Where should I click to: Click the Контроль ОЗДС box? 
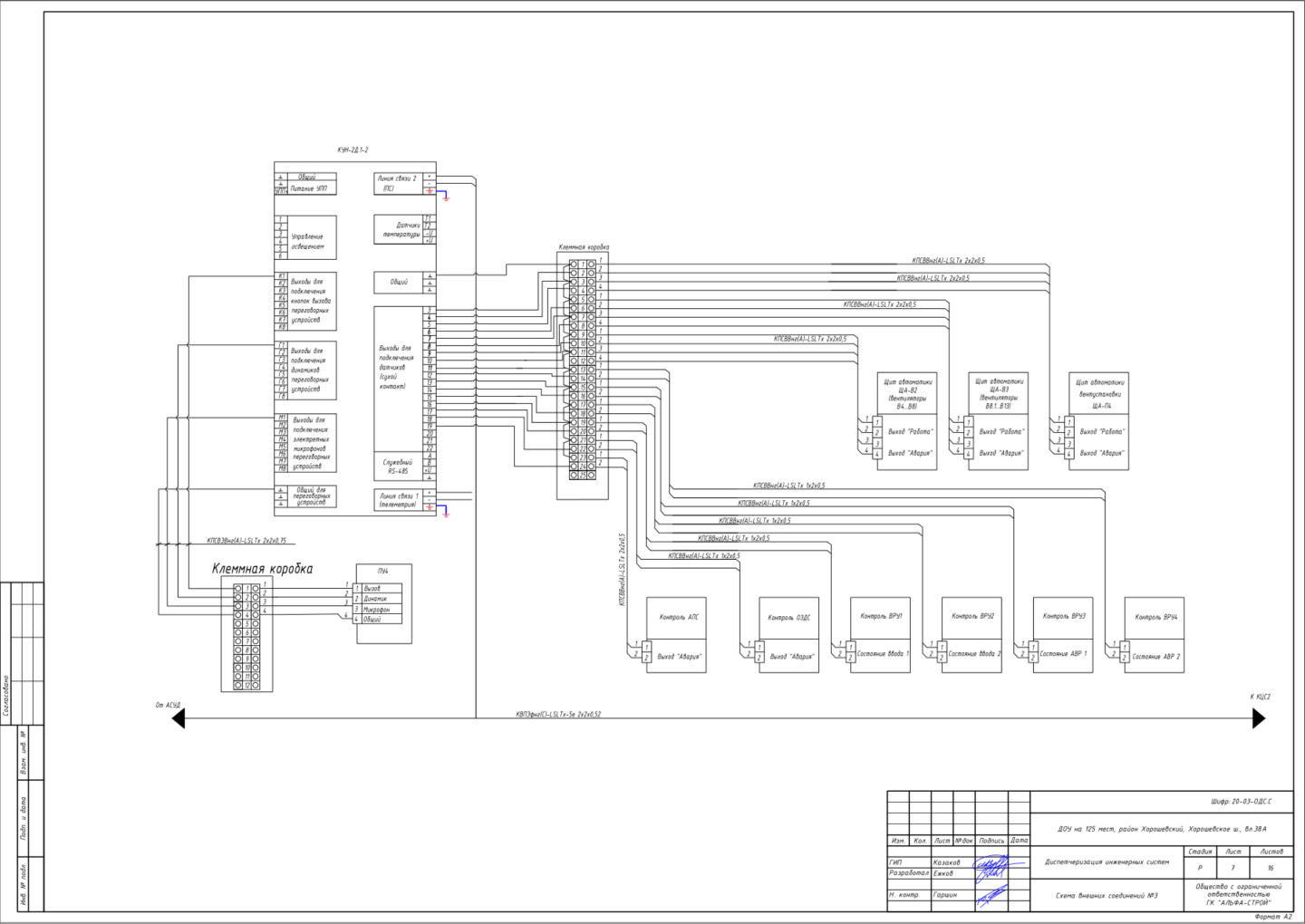click(x=790, y=635)
